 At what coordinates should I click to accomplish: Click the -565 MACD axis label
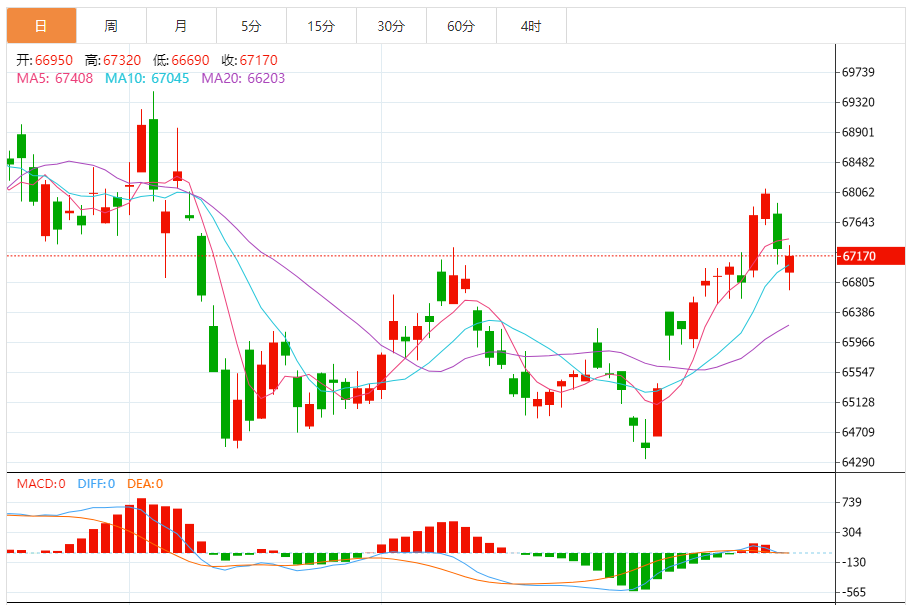(x=853, y=593)
